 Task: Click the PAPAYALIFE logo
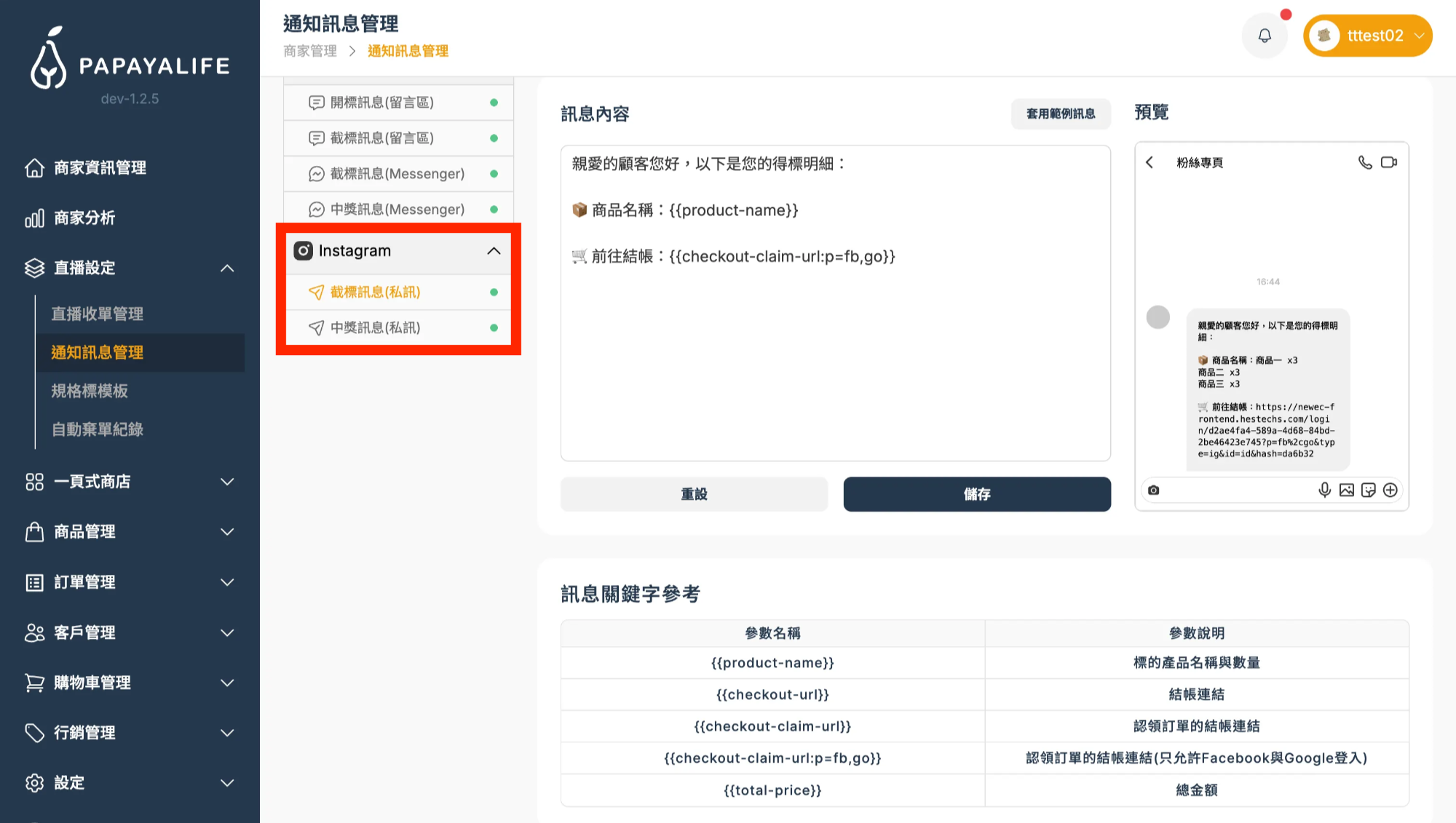130,60
